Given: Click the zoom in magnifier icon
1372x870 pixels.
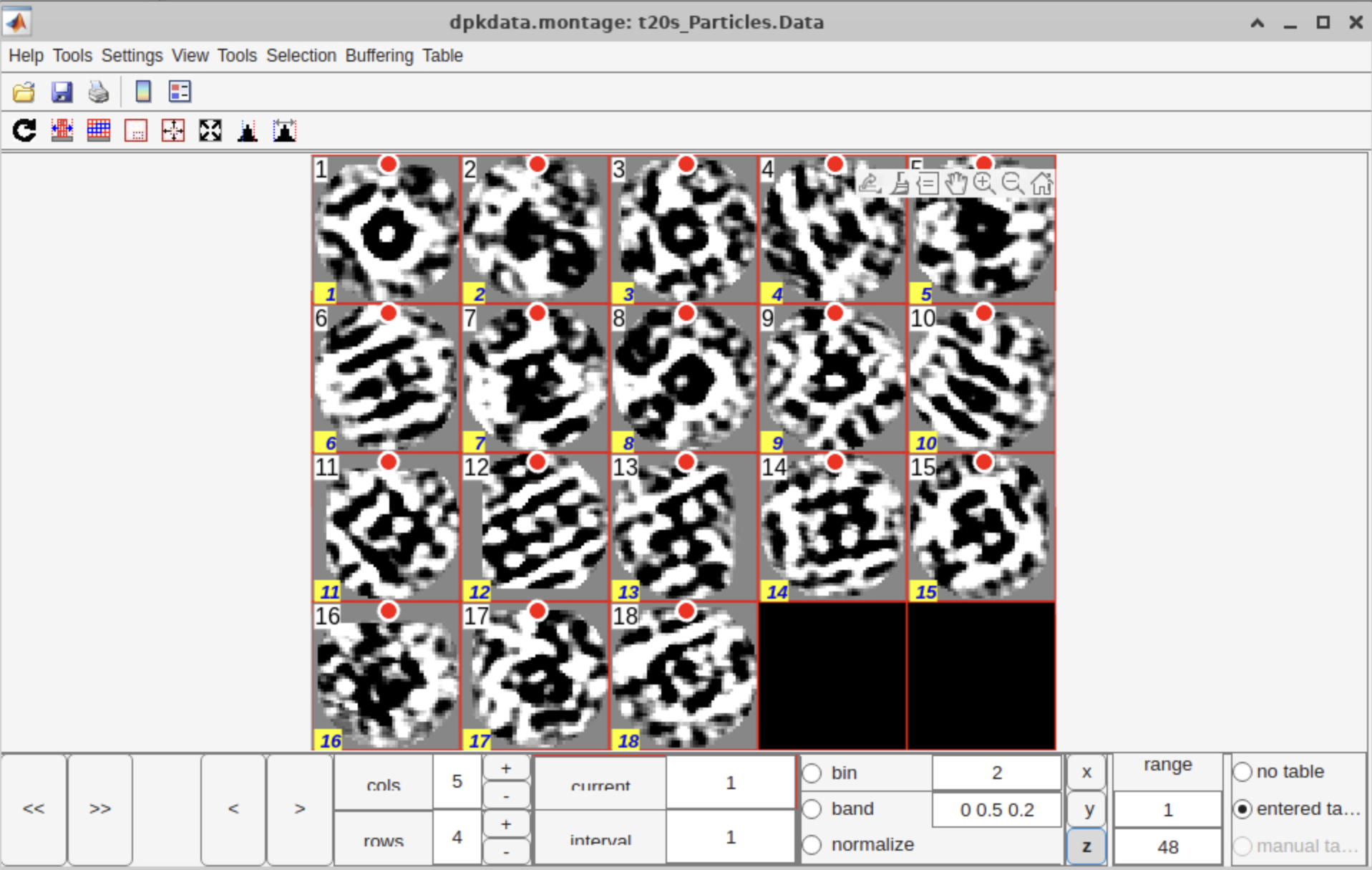Looking at the screenshot, I should 984,183.
